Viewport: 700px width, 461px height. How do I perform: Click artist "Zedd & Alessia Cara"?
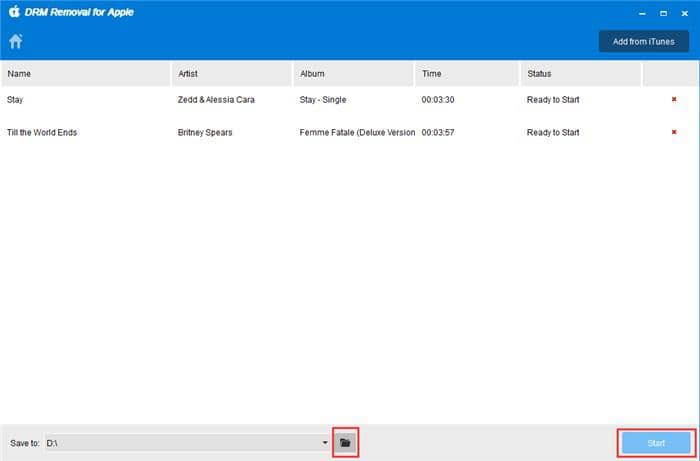(216, 100)
